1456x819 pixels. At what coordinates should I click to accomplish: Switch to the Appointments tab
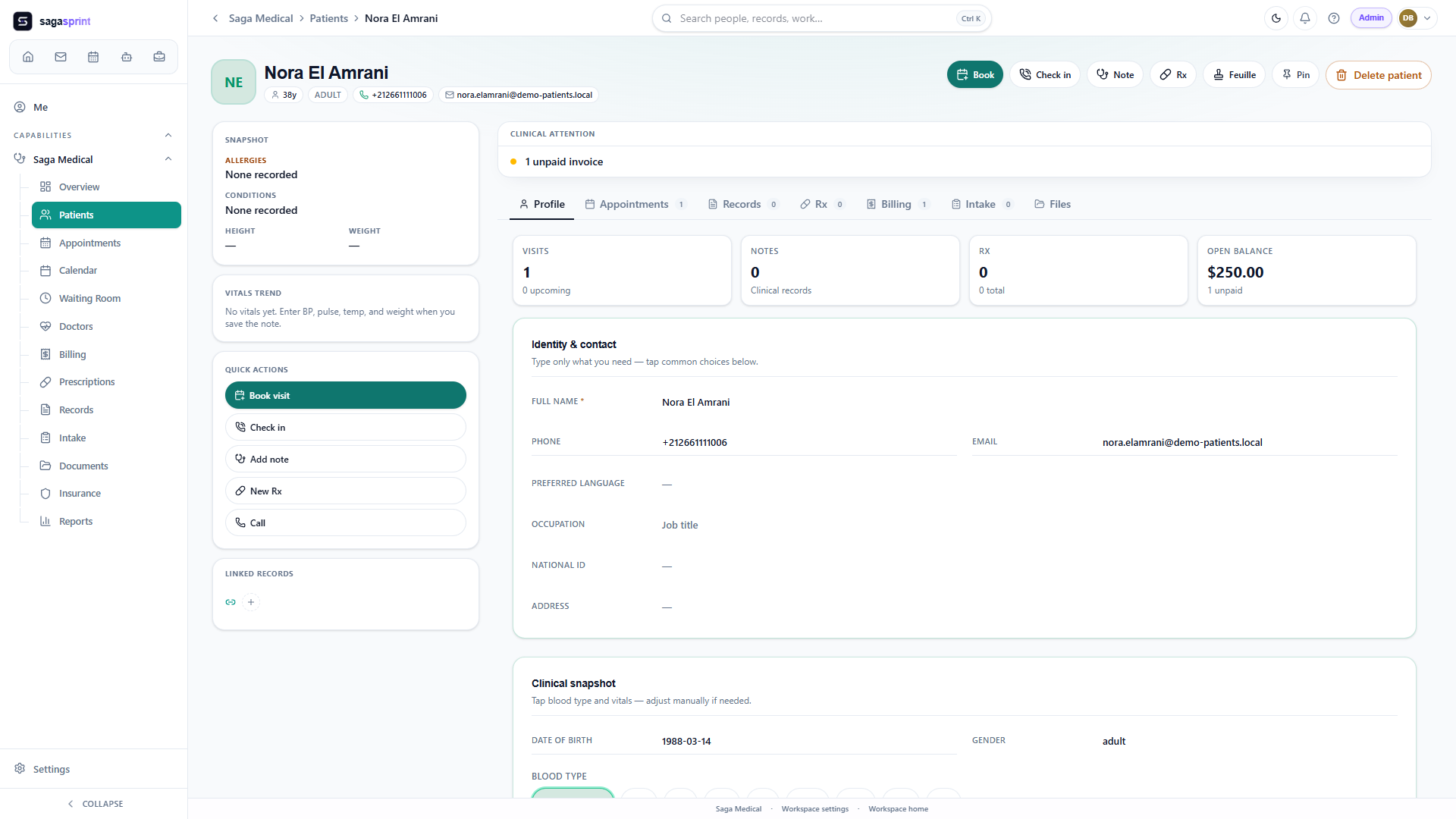(635, 204)
